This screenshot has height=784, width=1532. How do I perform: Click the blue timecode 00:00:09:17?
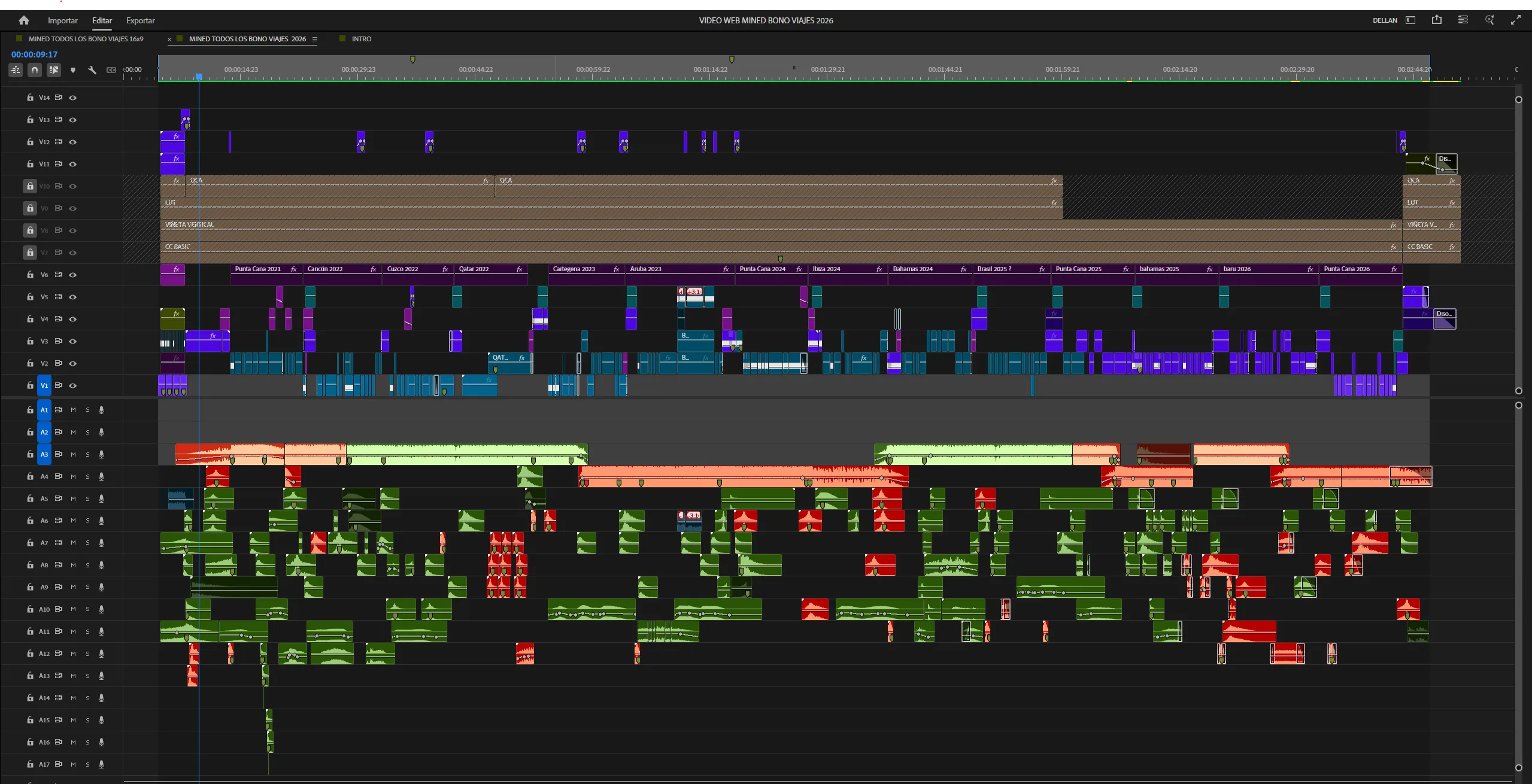[x=35, y=54]
